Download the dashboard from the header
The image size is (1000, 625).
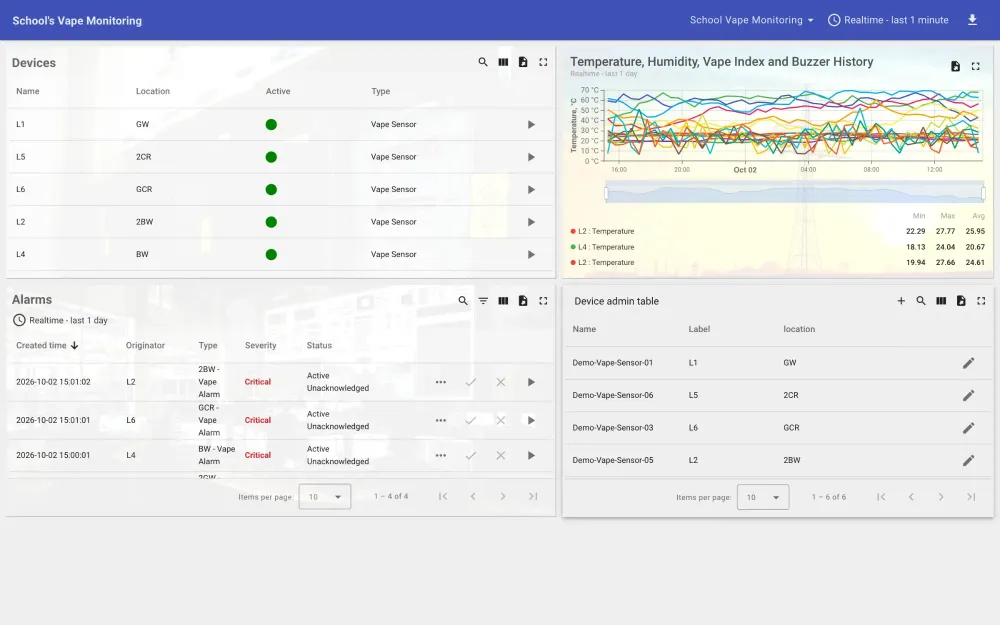point(972,20)
